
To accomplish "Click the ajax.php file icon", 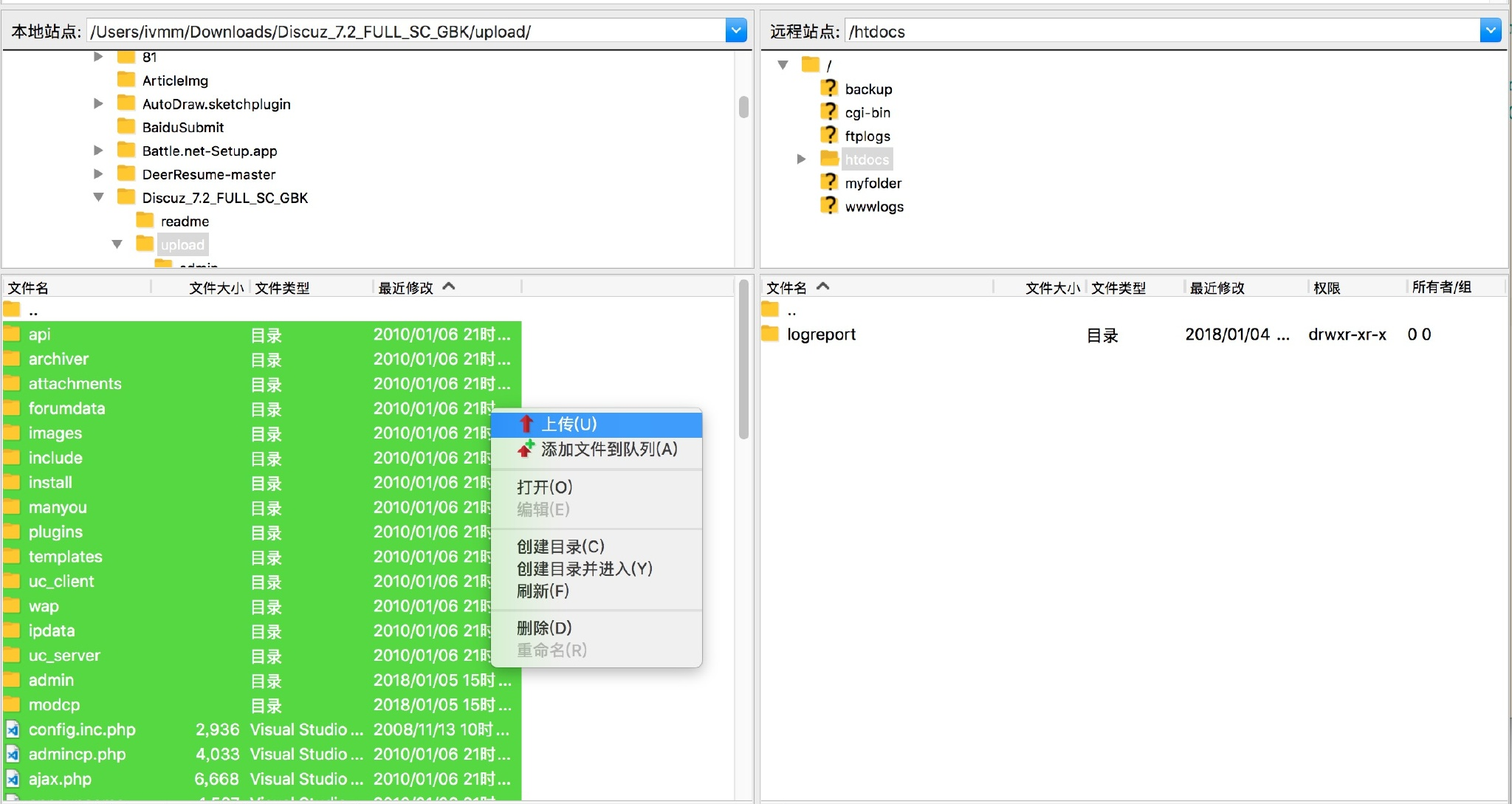I will pos(13,779).
